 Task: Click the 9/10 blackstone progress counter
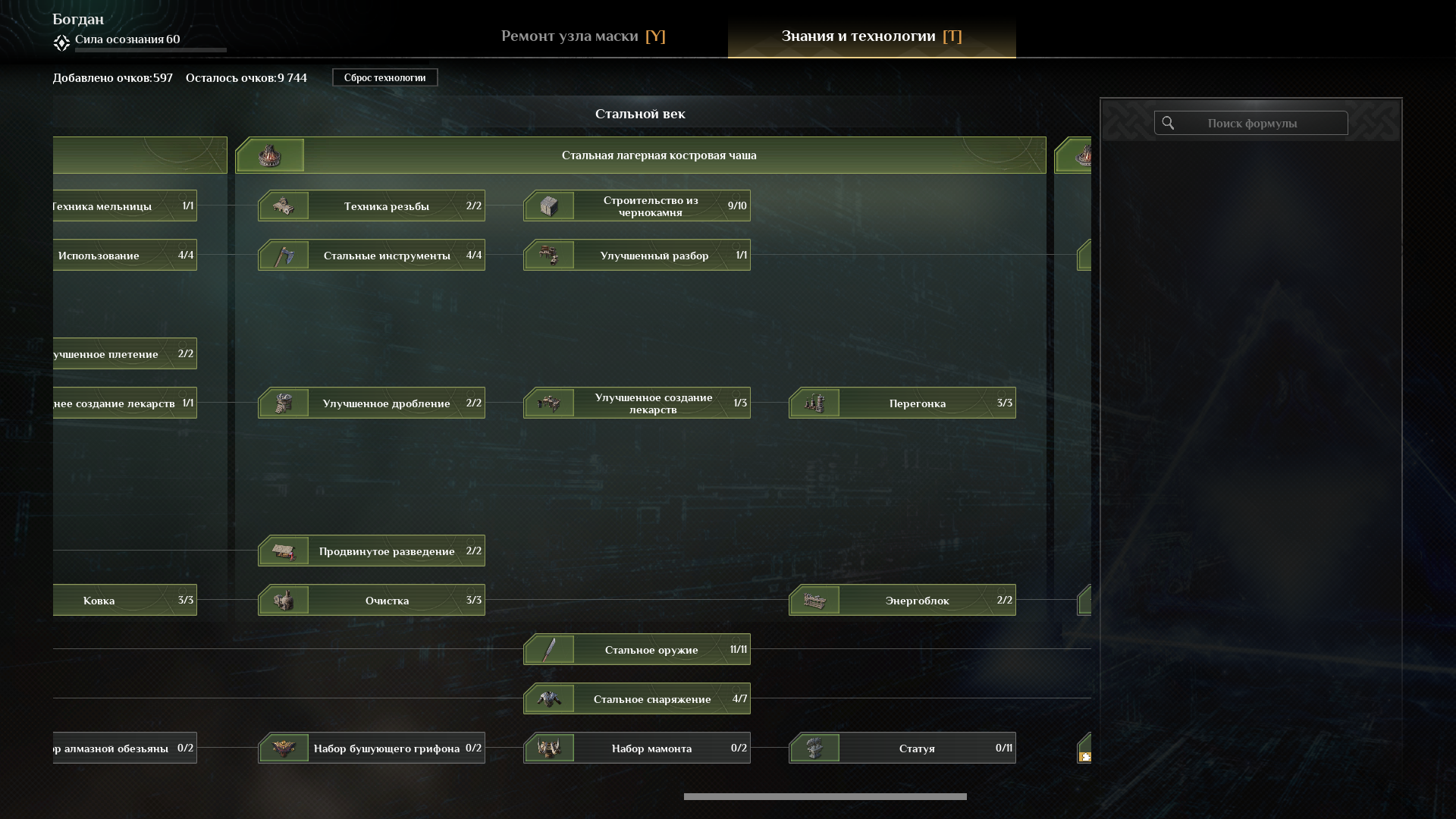pos(737,206)
